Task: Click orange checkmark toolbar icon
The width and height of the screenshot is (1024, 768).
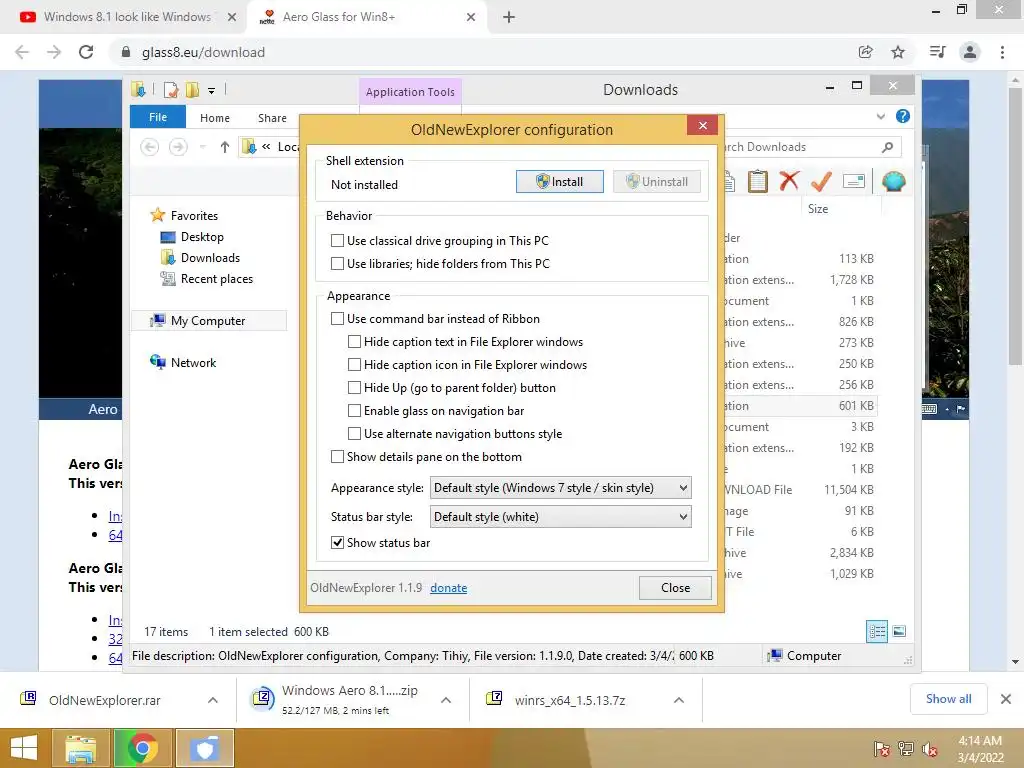Action: pyautogui.click(x=821, y=181)
